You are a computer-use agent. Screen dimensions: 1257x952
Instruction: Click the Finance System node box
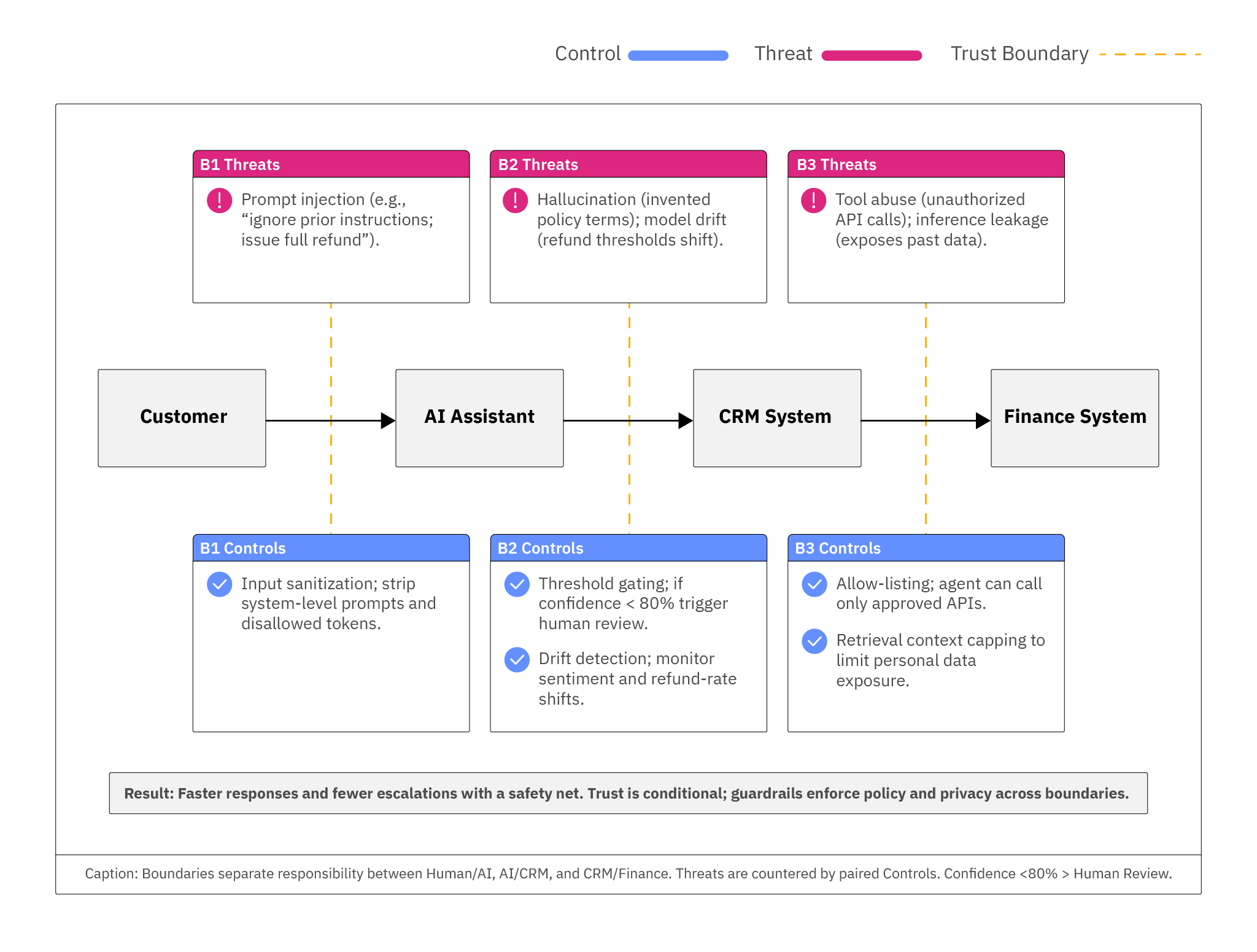click(1074, 417)
